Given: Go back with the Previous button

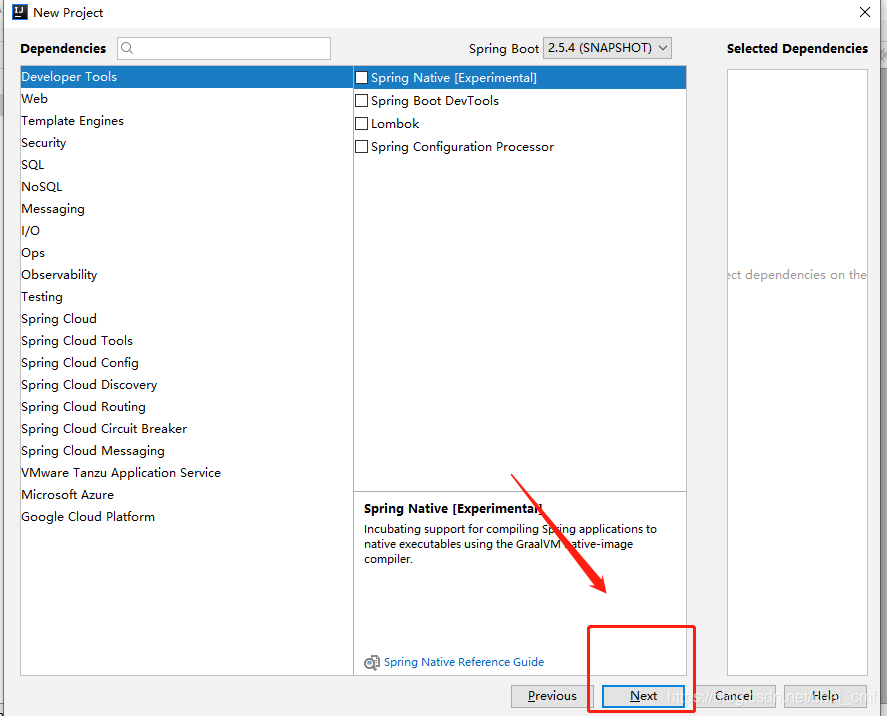Looking at the screenshot, I should pos(552,696).
